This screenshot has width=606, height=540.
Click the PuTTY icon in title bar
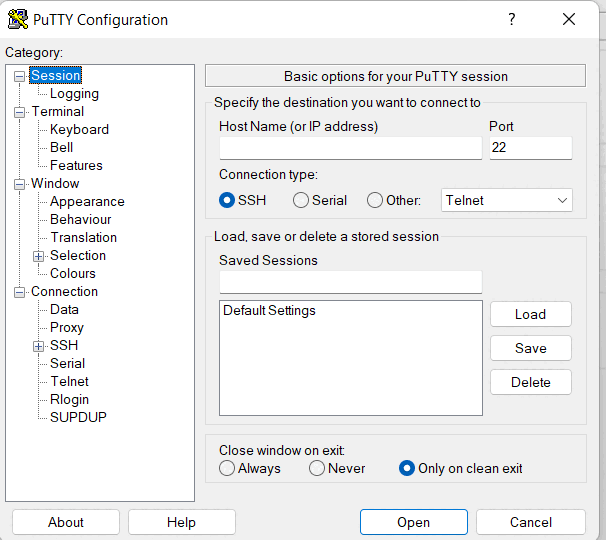coord(18,19)
